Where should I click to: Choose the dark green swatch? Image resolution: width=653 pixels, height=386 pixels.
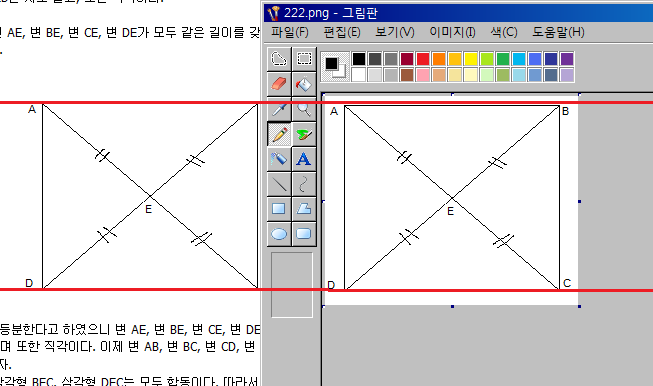tap(503, 59)
